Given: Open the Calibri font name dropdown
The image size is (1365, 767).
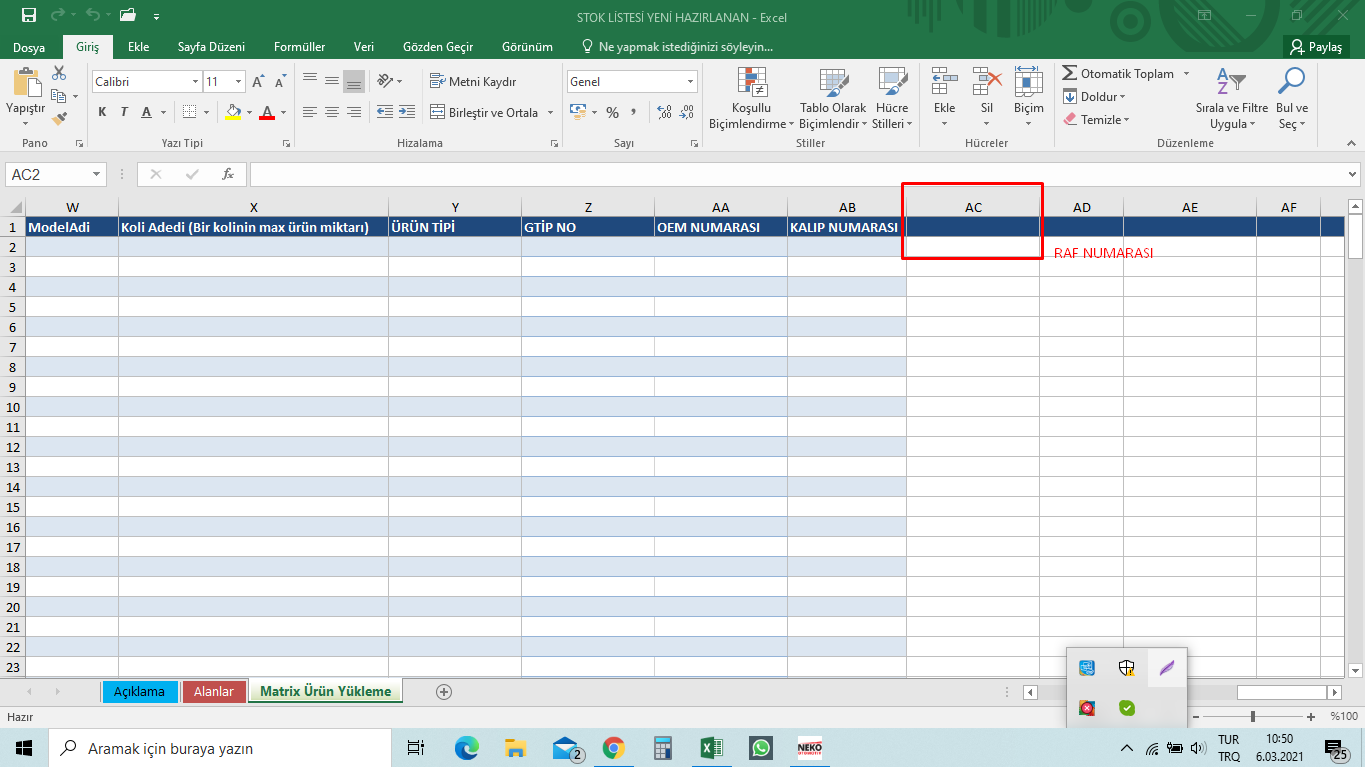Looking at the screenshot, I should [x=195, y=82].
